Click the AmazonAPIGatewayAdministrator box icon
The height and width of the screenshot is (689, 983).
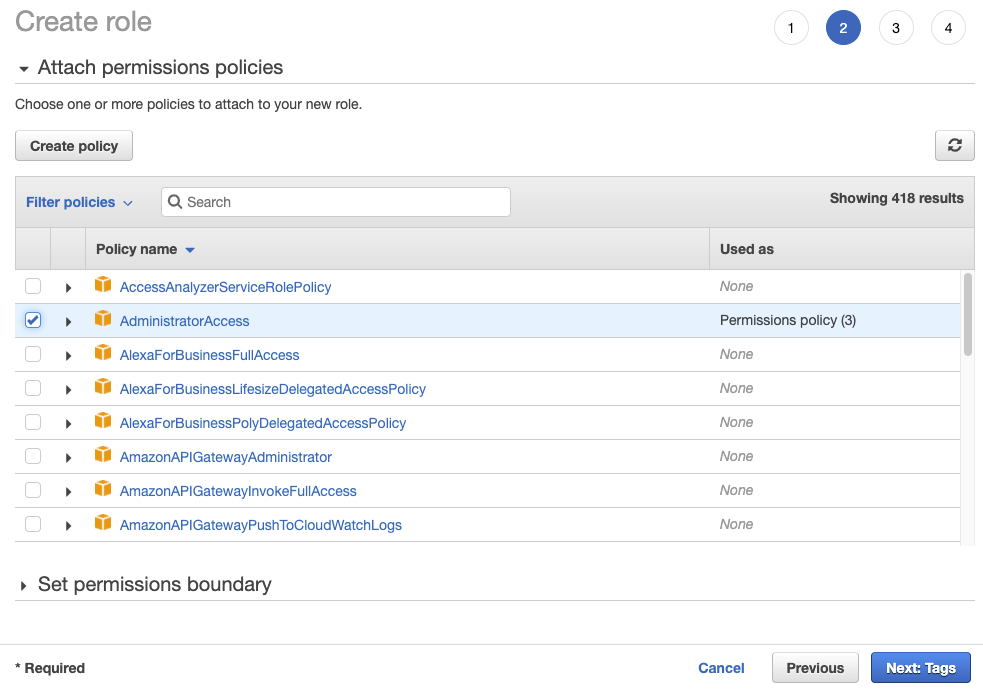[x=103, y=454]
